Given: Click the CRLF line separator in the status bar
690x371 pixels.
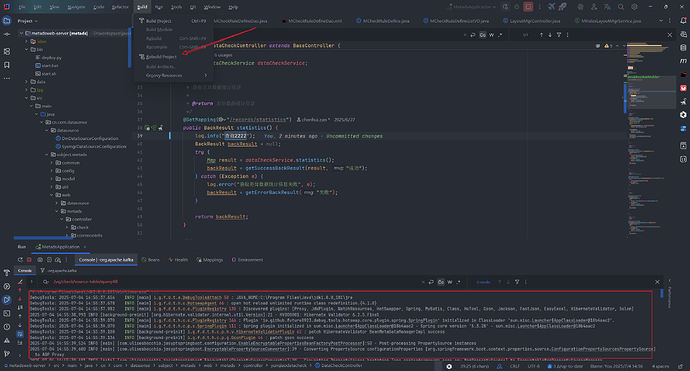Looking at the screenshot, I should 514,366.
